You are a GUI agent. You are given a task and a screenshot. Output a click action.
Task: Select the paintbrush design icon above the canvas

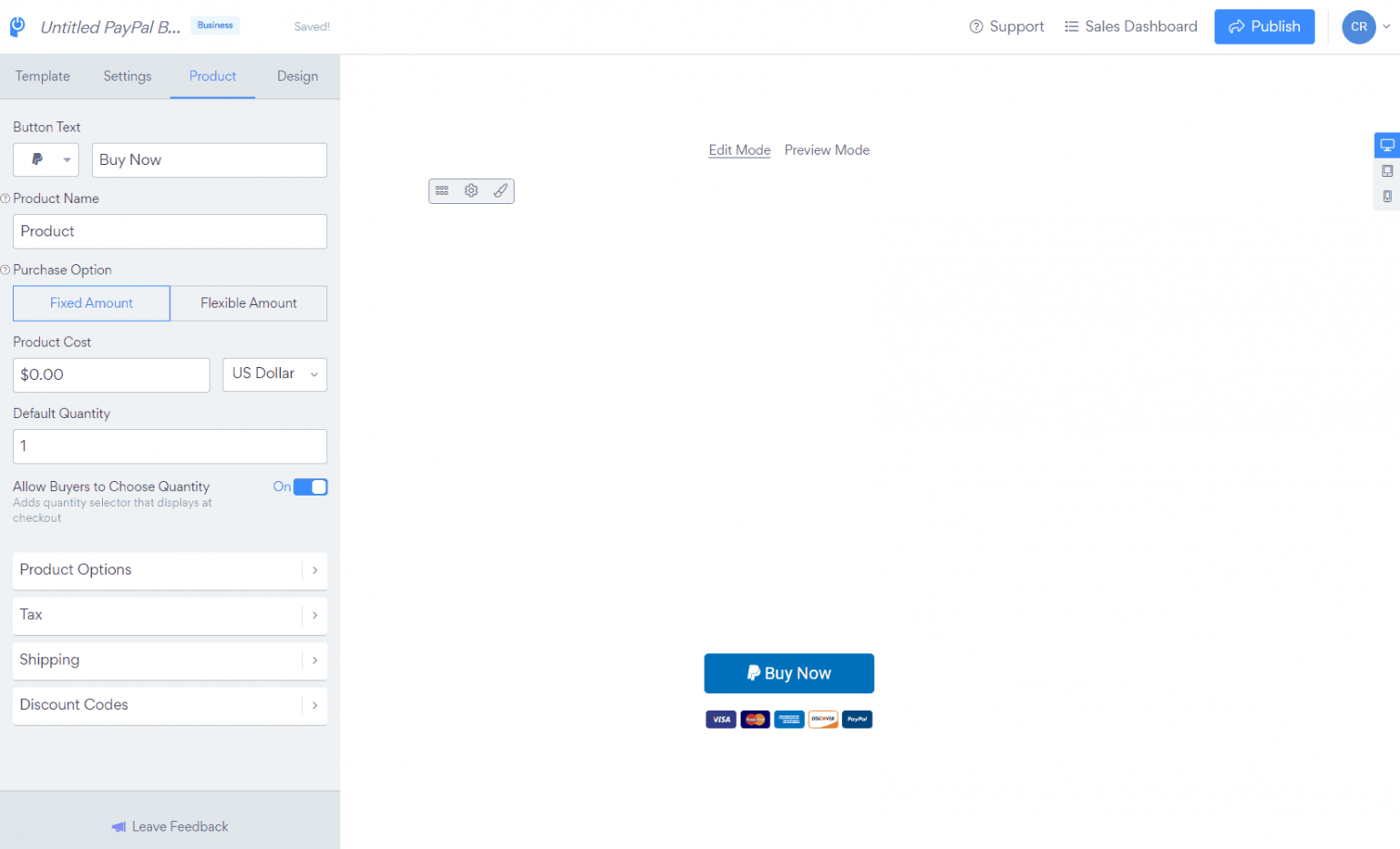click(500, 190)
